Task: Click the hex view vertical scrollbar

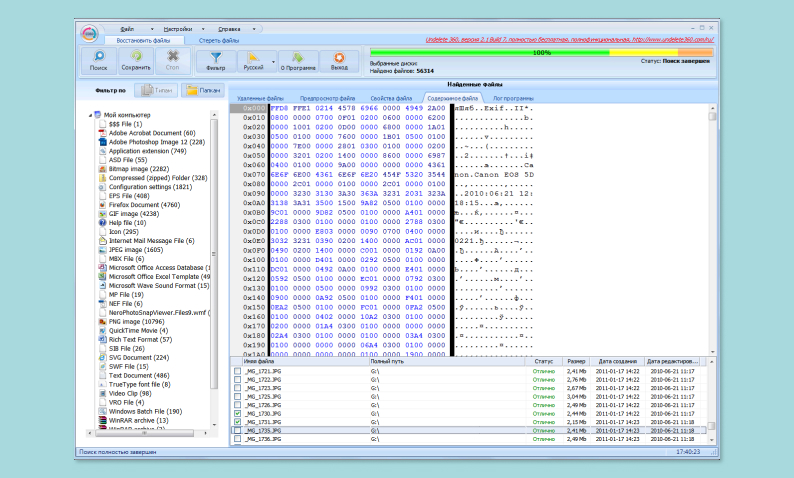Action: pyautogui.click(x=712, y=230)
